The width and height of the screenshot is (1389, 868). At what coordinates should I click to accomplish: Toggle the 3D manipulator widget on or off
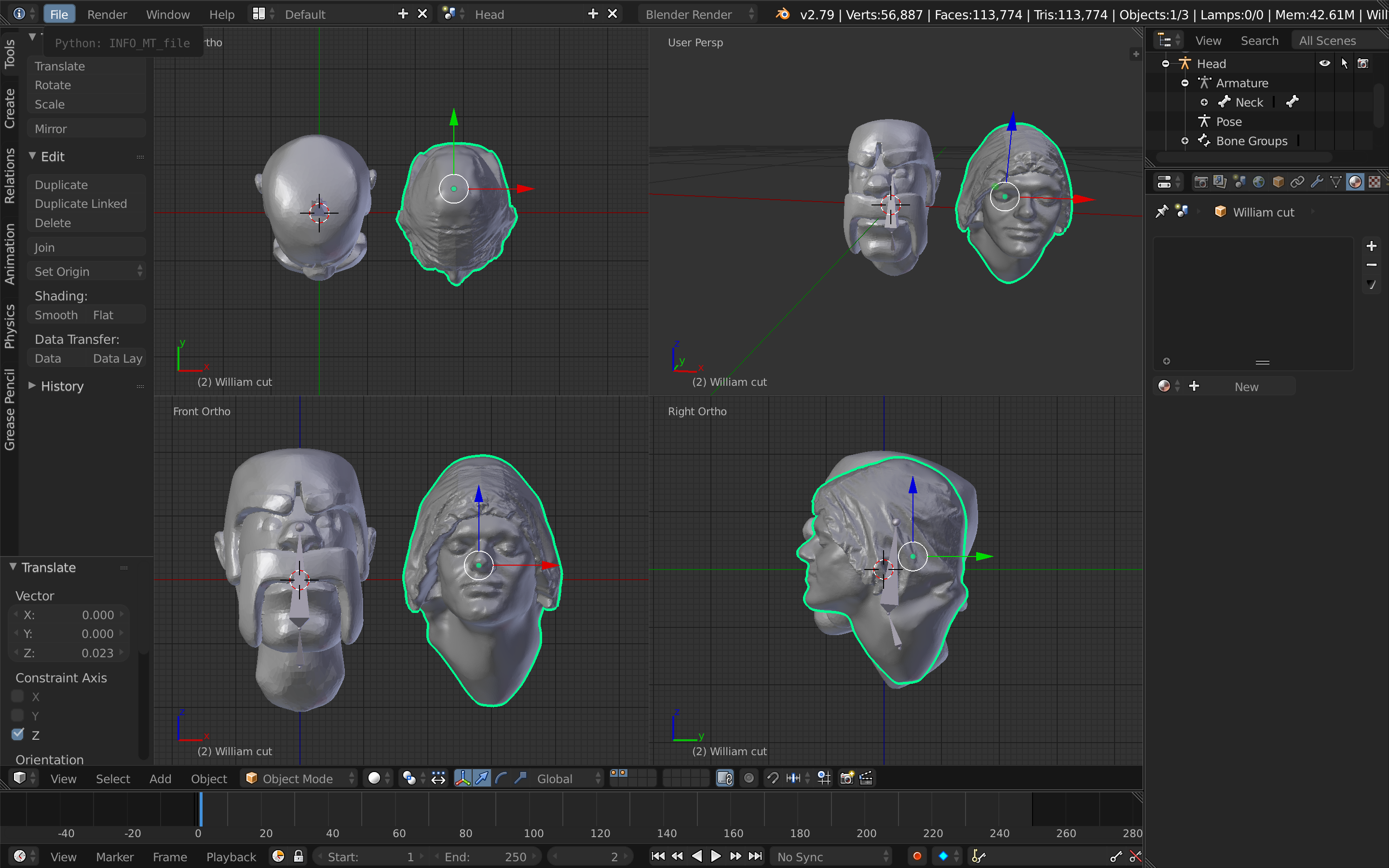pos(463,778)
